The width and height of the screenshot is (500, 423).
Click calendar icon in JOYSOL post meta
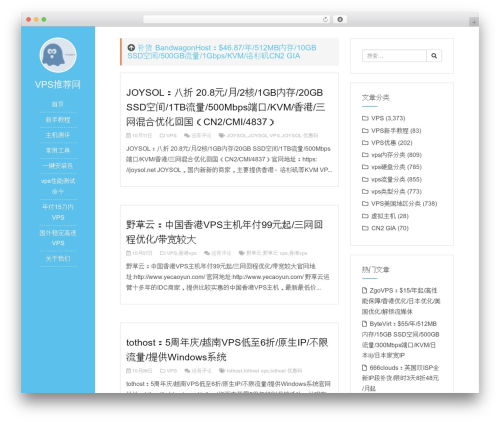click(x=128, y=135)
